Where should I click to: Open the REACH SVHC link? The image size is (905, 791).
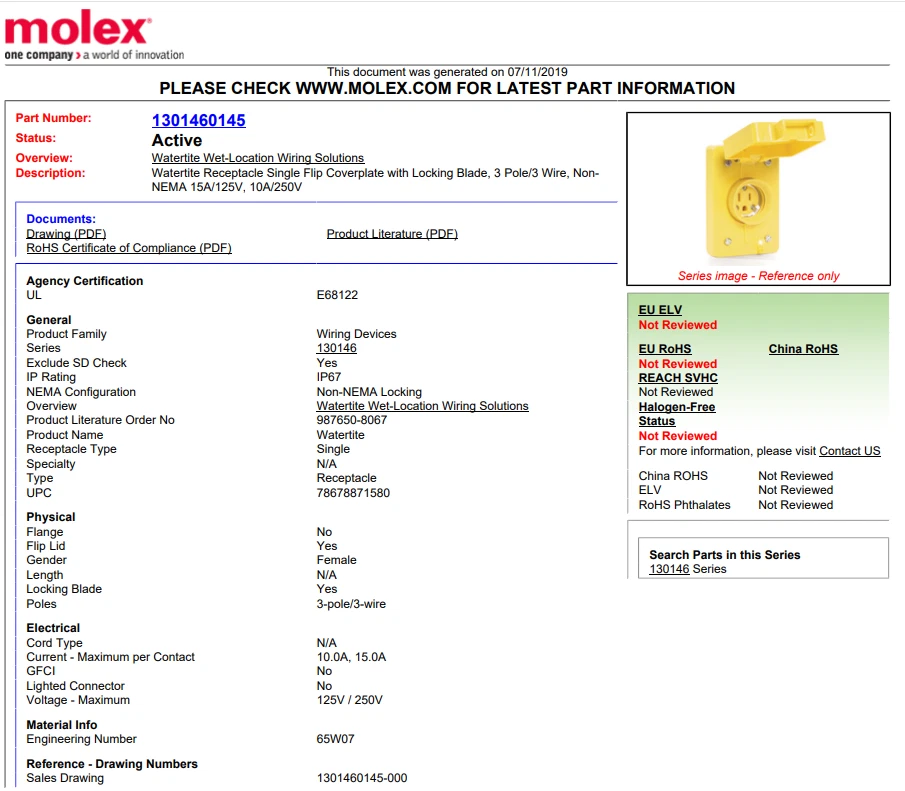tap(677, 378)
